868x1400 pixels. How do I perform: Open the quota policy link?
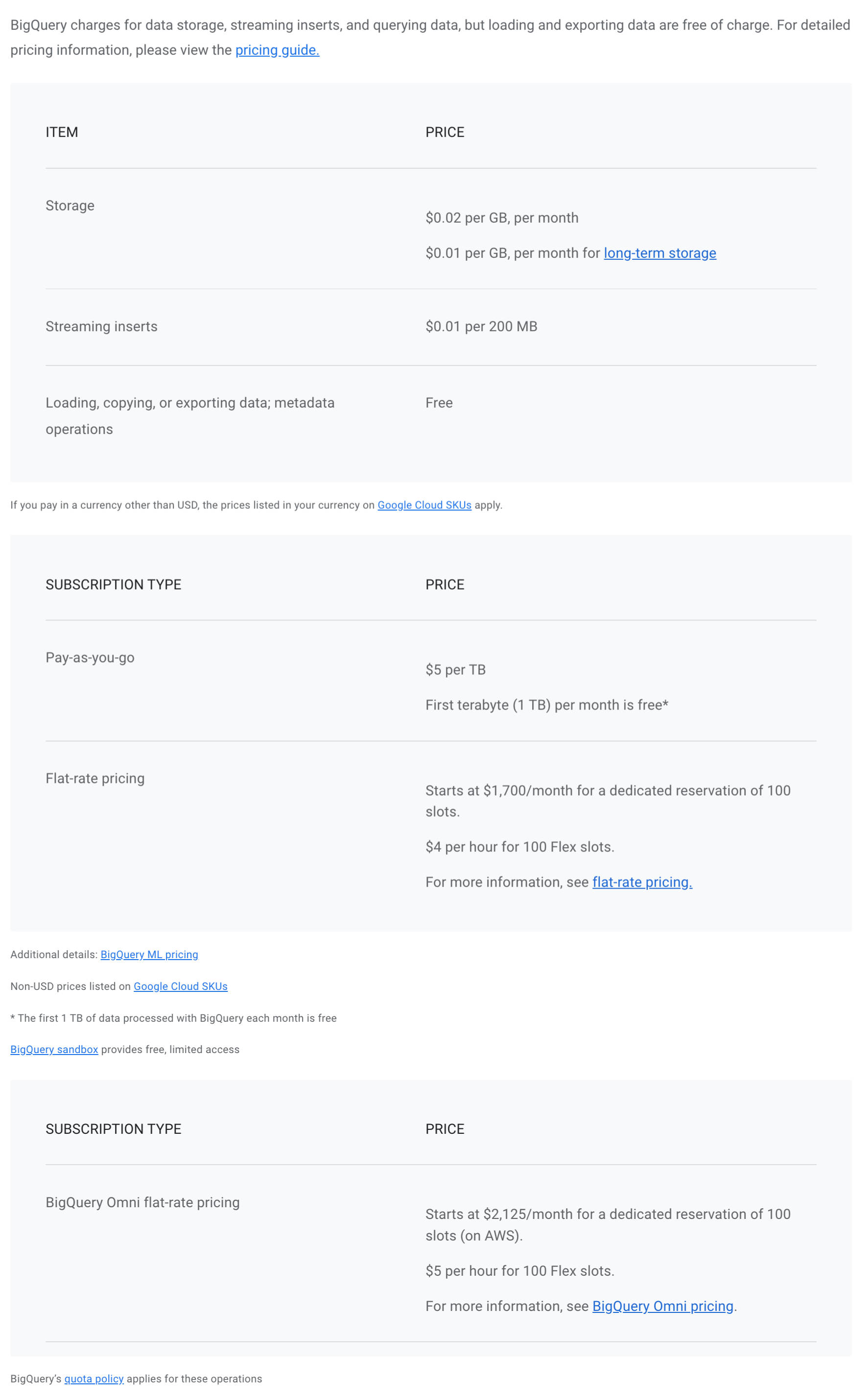[94, 1378]
